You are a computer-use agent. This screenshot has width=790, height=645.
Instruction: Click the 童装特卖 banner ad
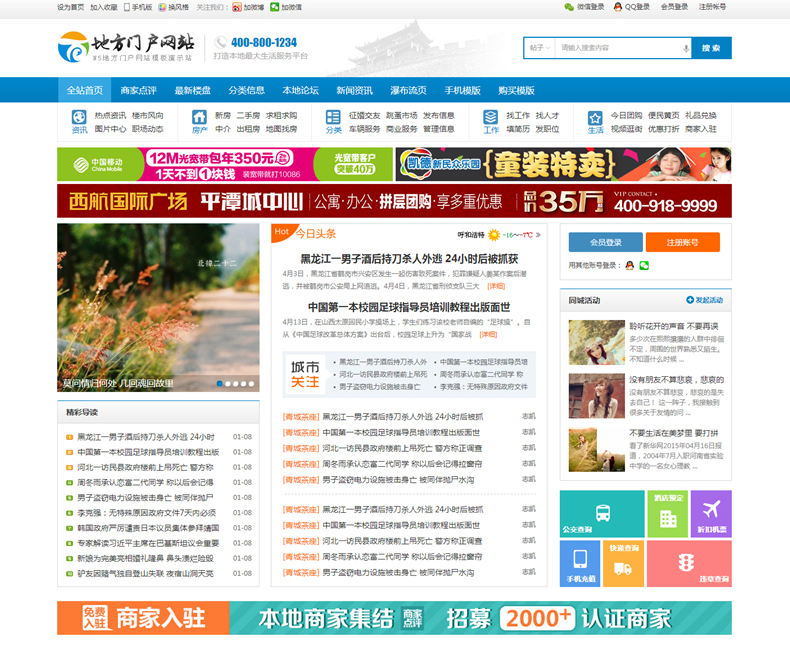(563, 164)
